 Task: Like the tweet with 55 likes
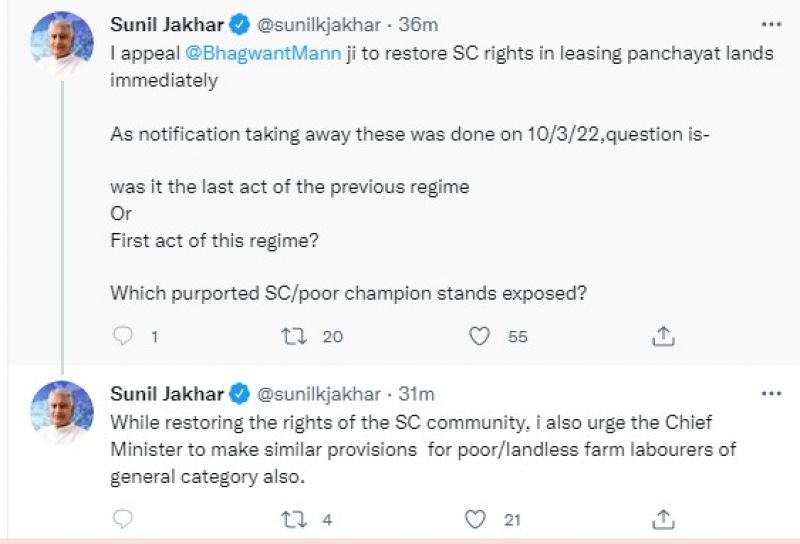pos(480,337)
